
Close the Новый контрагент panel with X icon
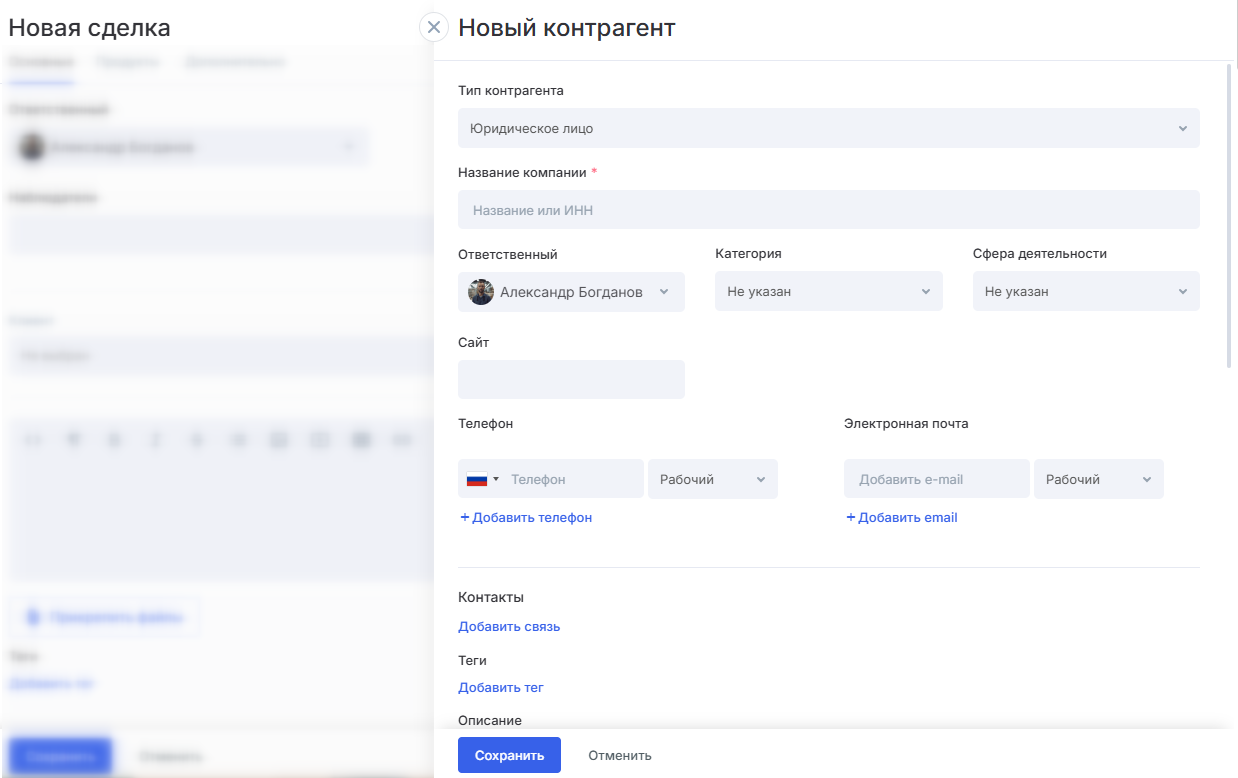point(433,28)
